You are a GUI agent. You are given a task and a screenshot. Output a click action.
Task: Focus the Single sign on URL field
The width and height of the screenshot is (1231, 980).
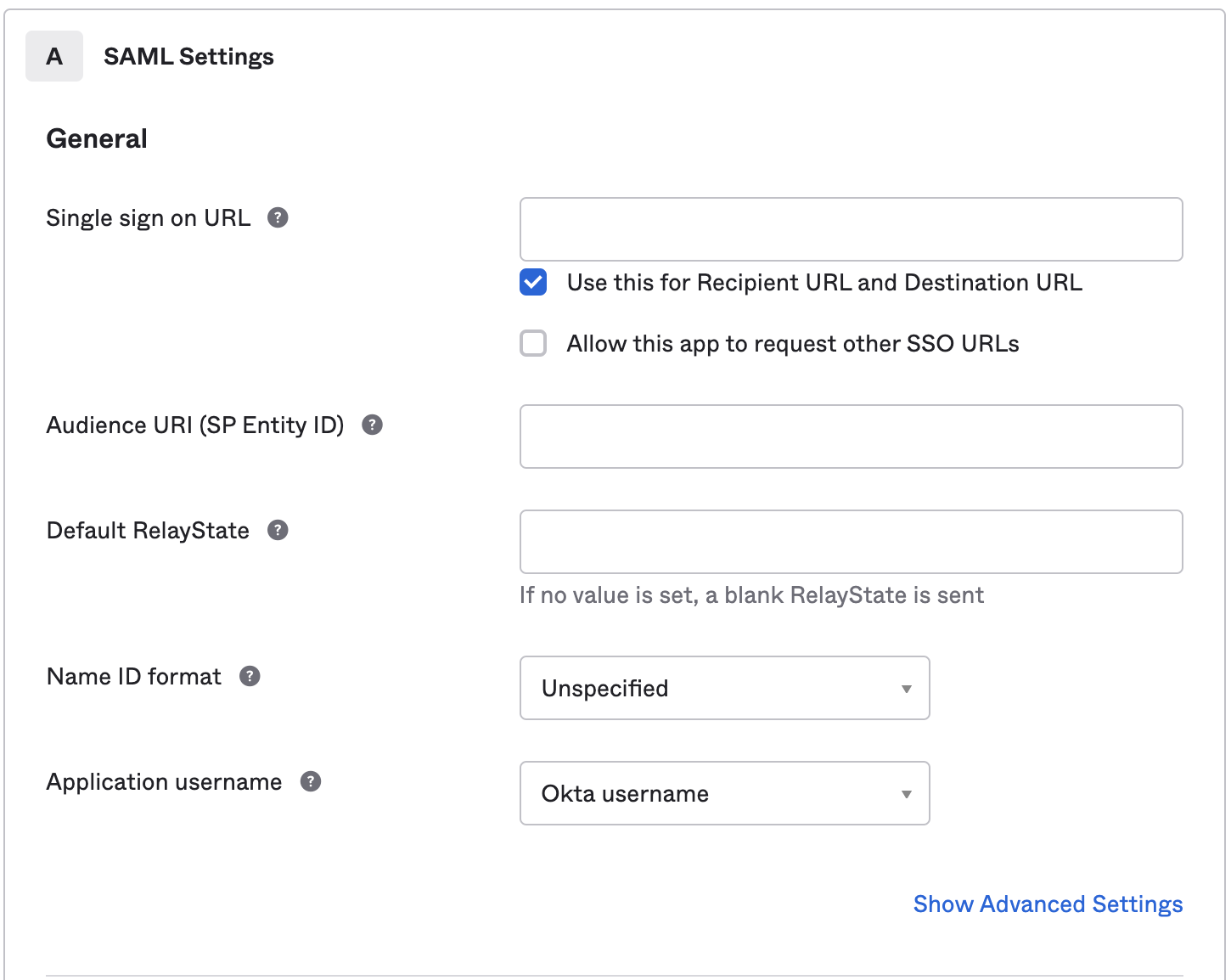pos(851,229)
